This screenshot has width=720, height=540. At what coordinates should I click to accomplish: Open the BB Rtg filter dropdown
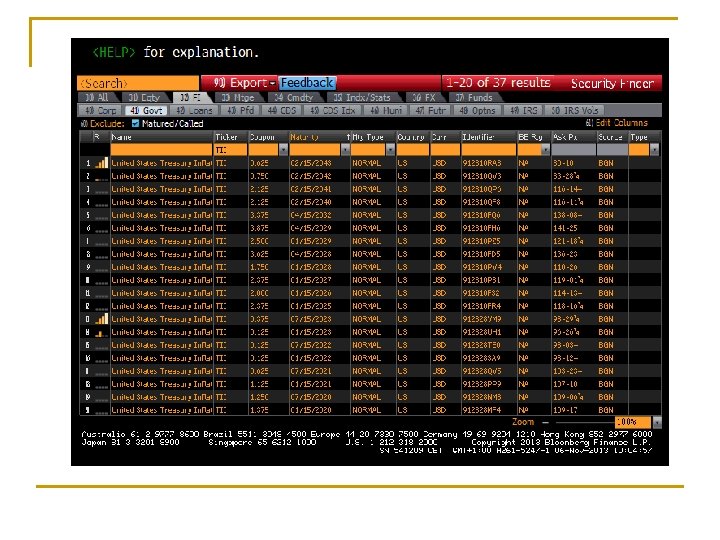pyautogui.click(x=545, y=150)
